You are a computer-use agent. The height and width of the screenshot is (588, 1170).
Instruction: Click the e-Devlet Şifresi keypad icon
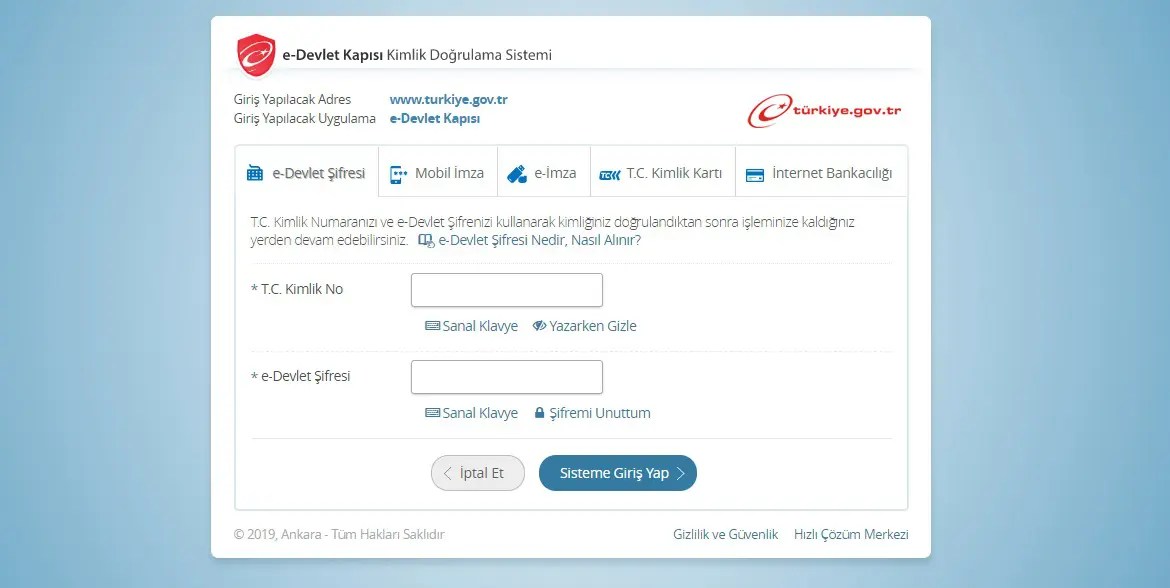(x=255, y=173)
